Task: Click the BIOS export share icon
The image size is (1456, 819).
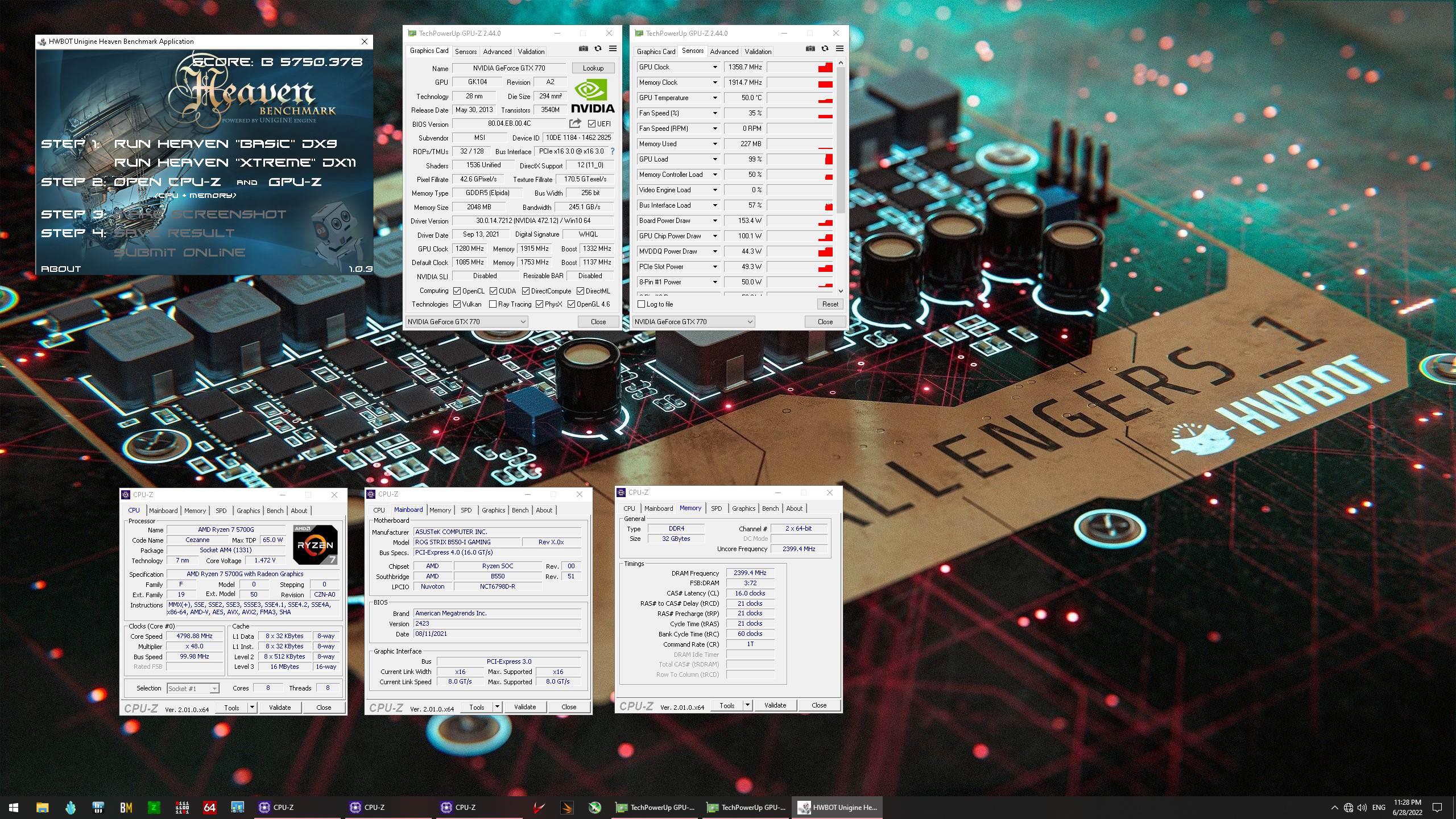Action: 575,123
